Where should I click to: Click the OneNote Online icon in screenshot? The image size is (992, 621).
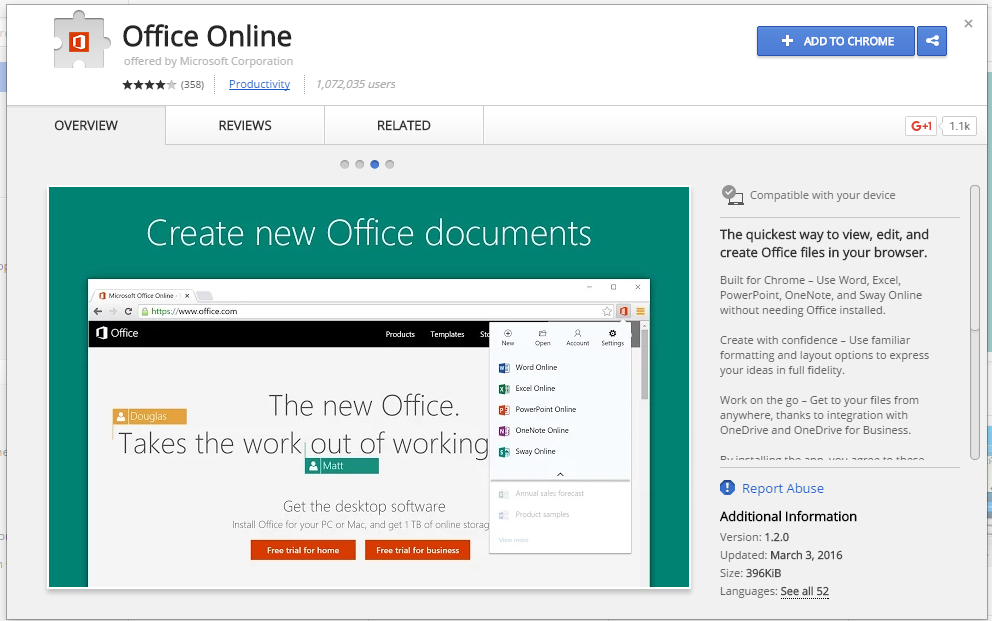(504, 431)
